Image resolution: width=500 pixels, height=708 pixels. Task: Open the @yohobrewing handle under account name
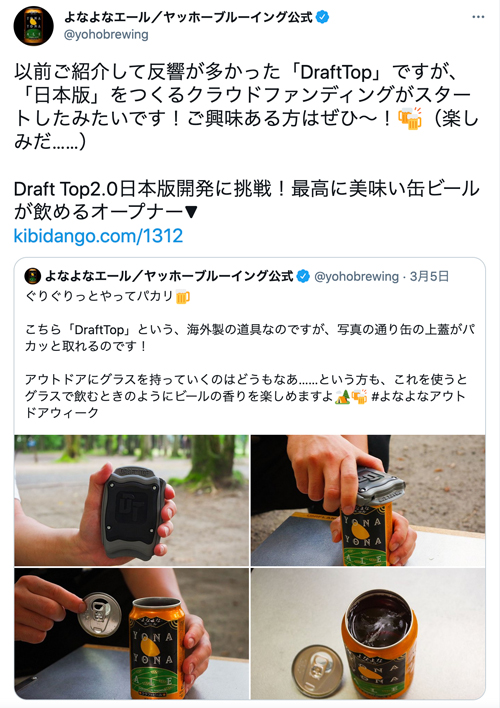tap(106, 35)
